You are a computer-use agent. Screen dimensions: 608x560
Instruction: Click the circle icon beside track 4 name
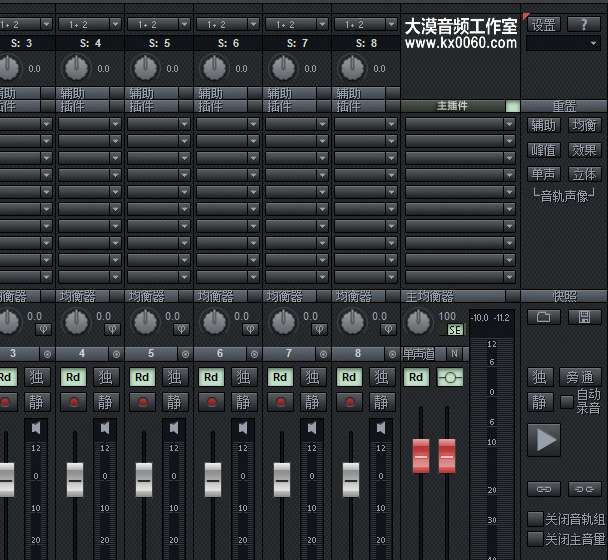116,354
